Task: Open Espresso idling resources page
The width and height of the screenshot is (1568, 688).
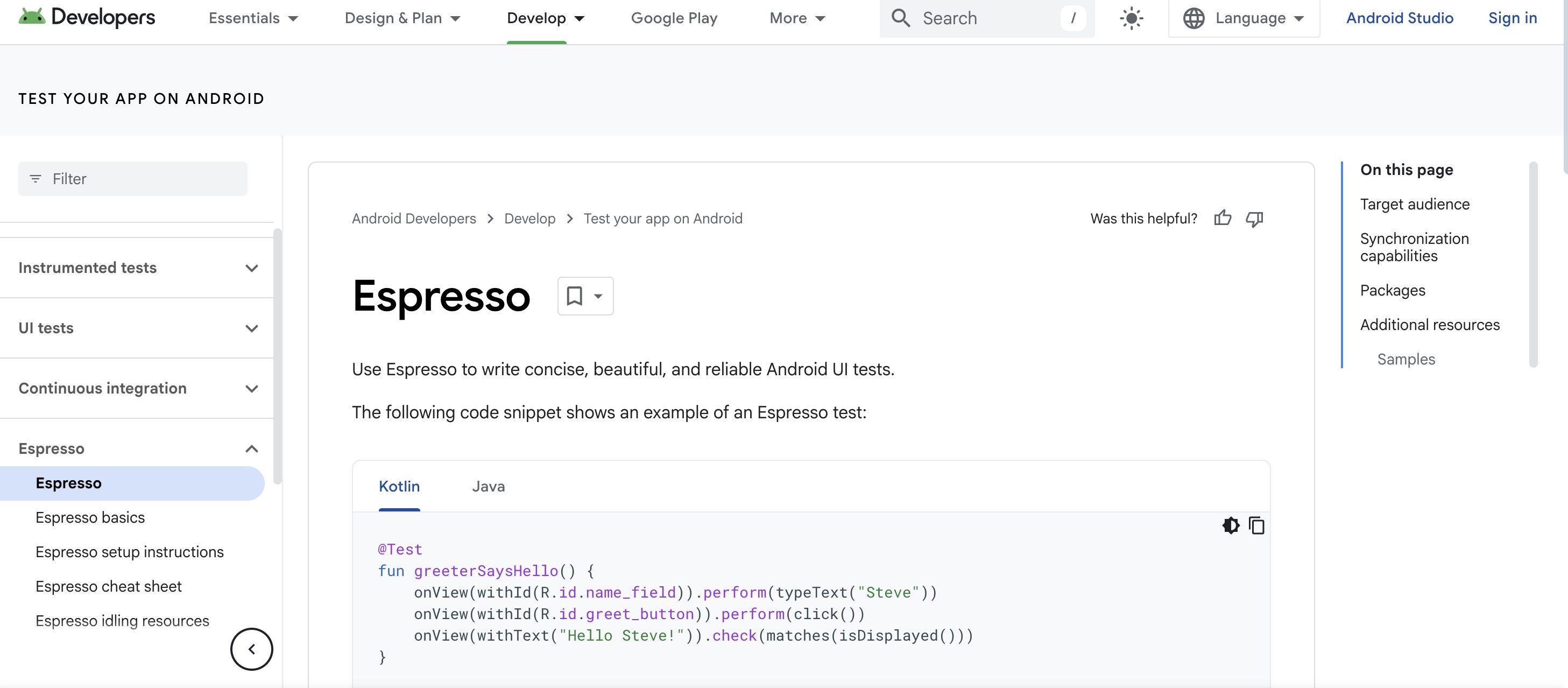Action: pos(122,621)
